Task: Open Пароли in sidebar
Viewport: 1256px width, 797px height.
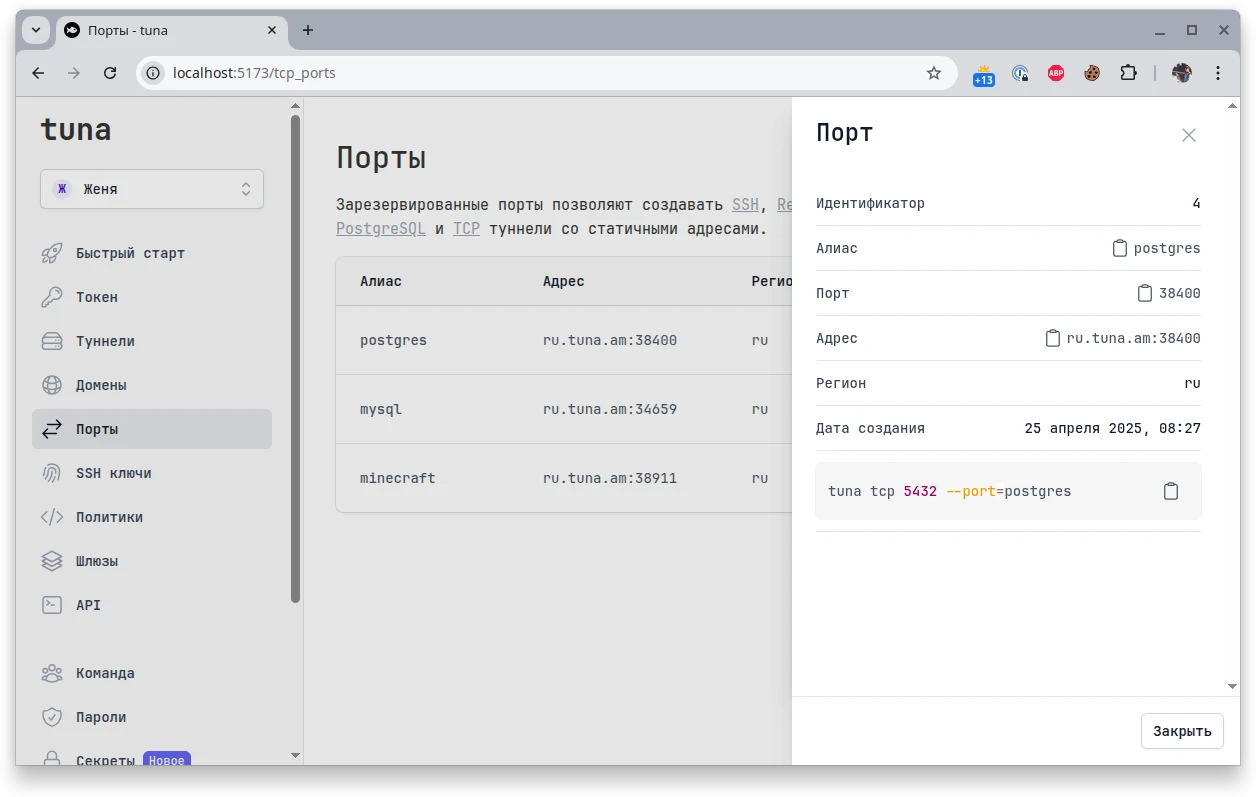Action: coord(152,717)
